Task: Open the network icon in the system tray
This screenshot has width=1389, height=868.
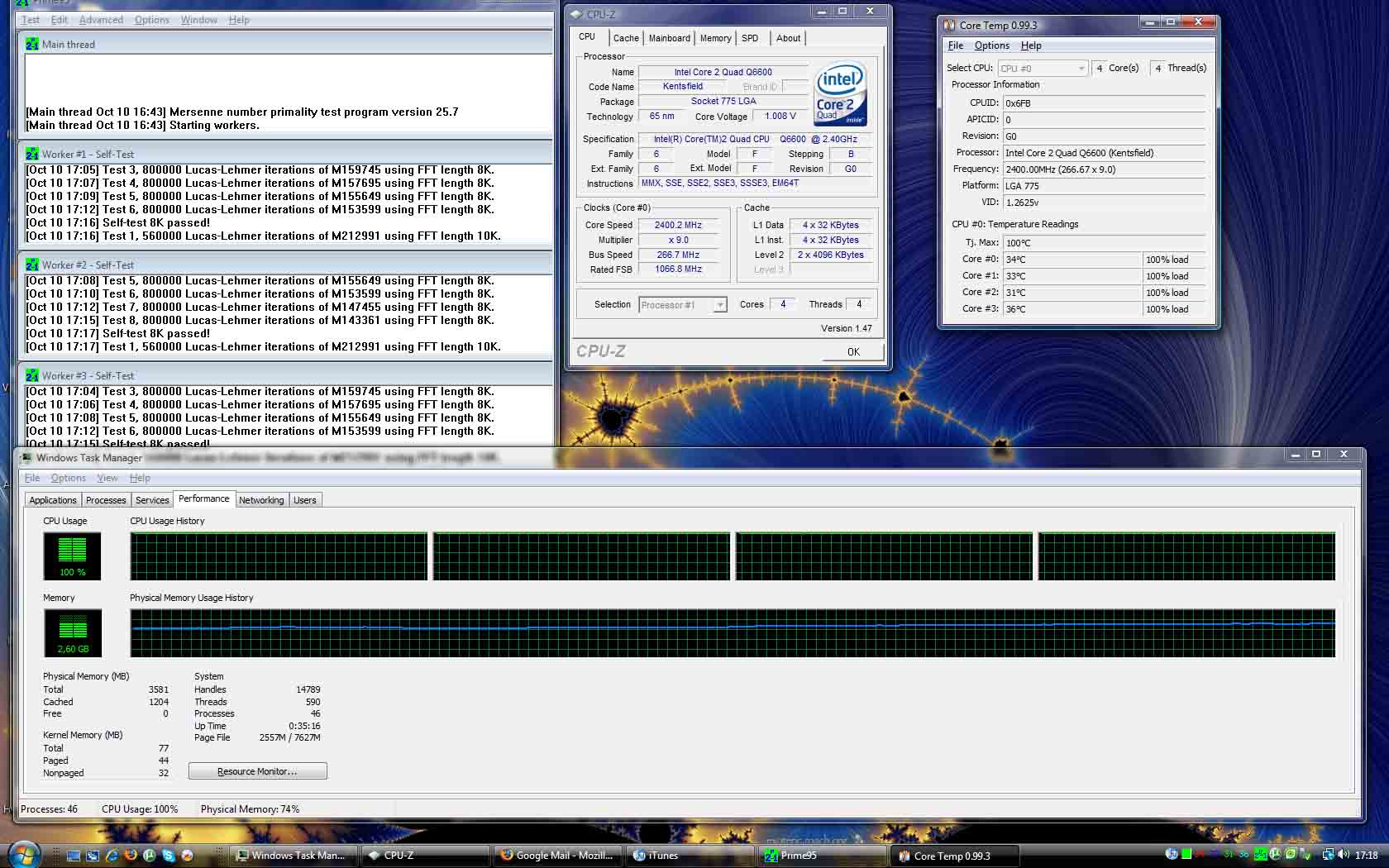Action: click(x=1329, y=855)
